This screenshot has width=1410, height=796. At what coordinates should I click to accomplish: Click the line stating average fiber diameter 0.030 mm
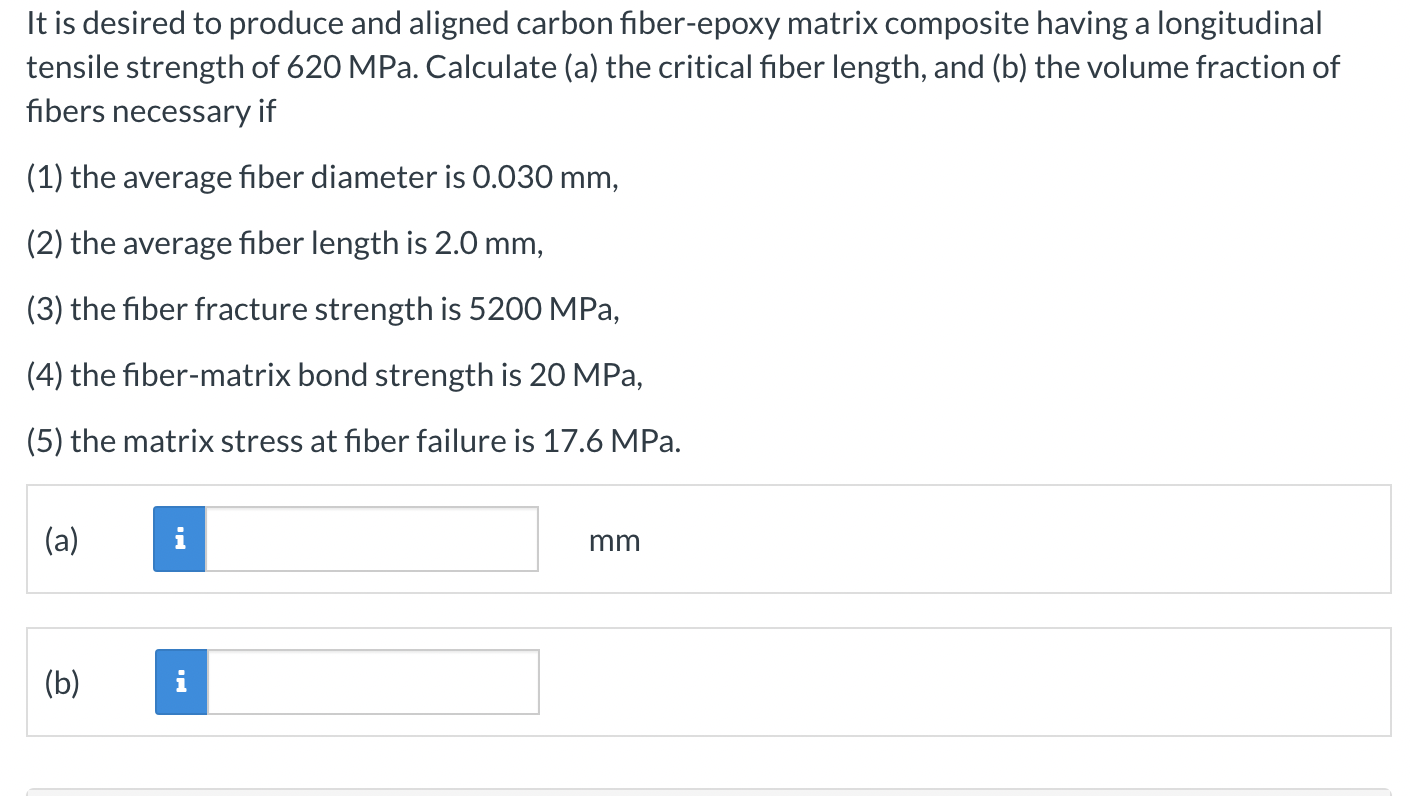pos(322,178)
